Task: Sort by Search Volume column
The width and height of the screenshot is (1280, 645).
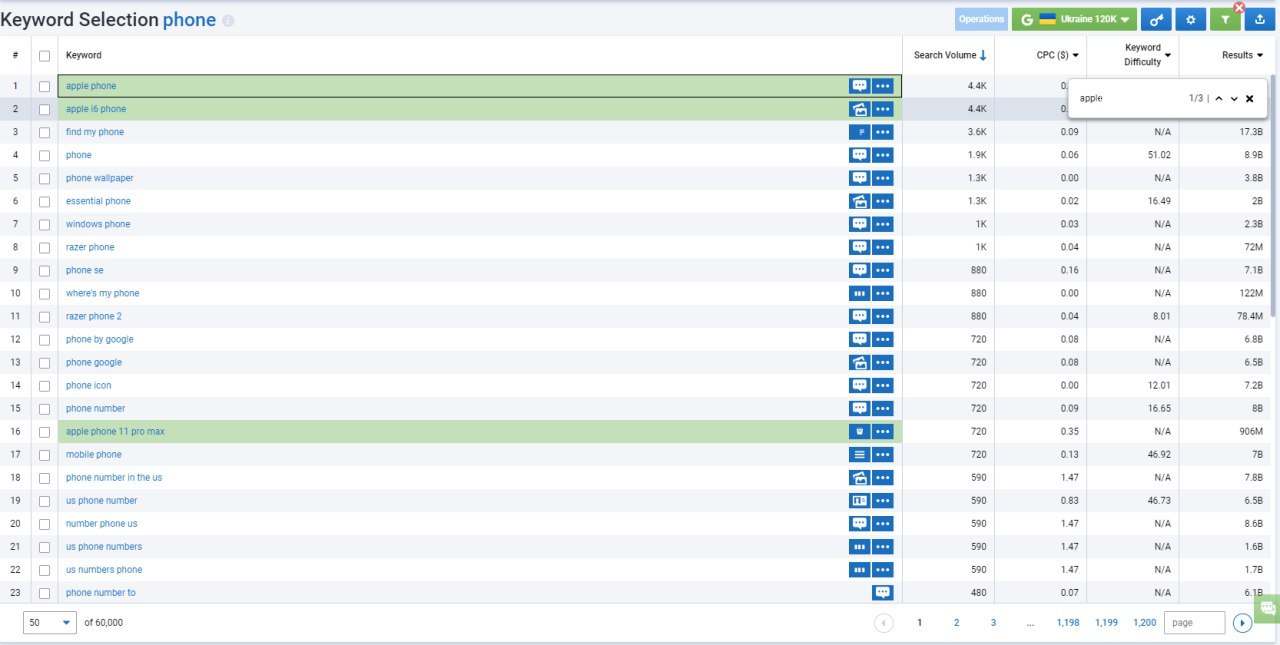Action: [x=950, y=55]
